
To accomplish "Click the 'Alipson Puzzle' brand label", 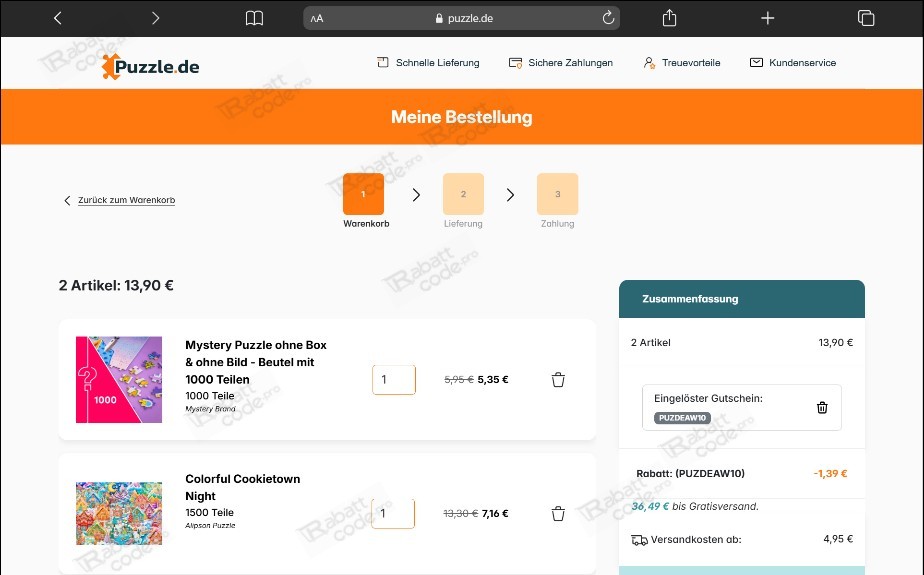I will click(210, 526).
